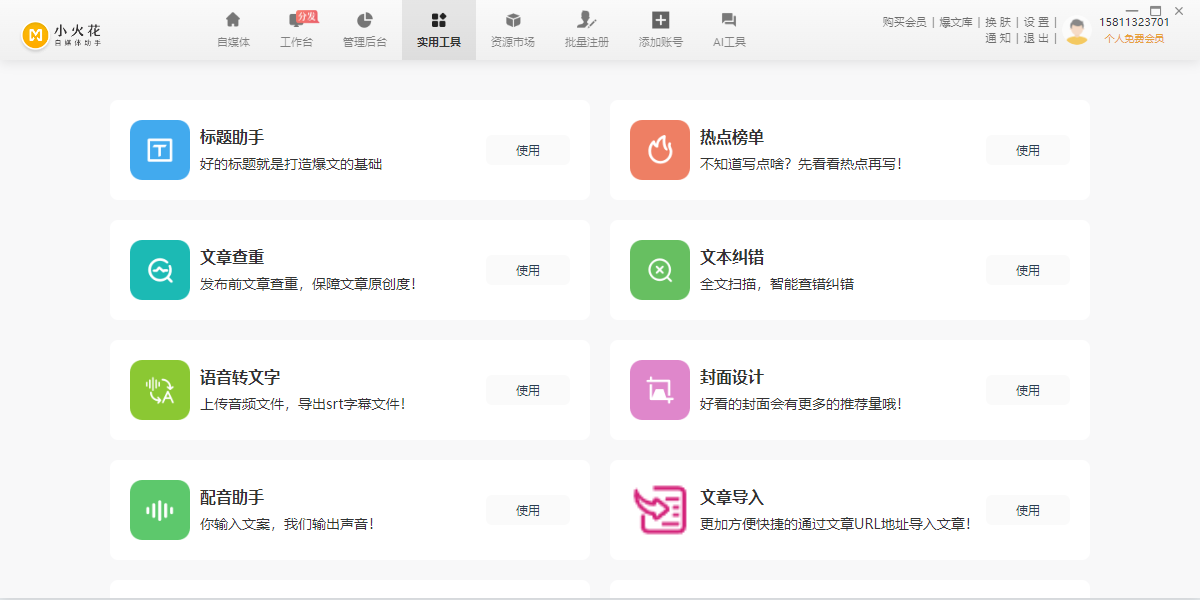Click the 个人免费会员 membership label
Screen dimensions: 1200x600
coord(1134,39)
